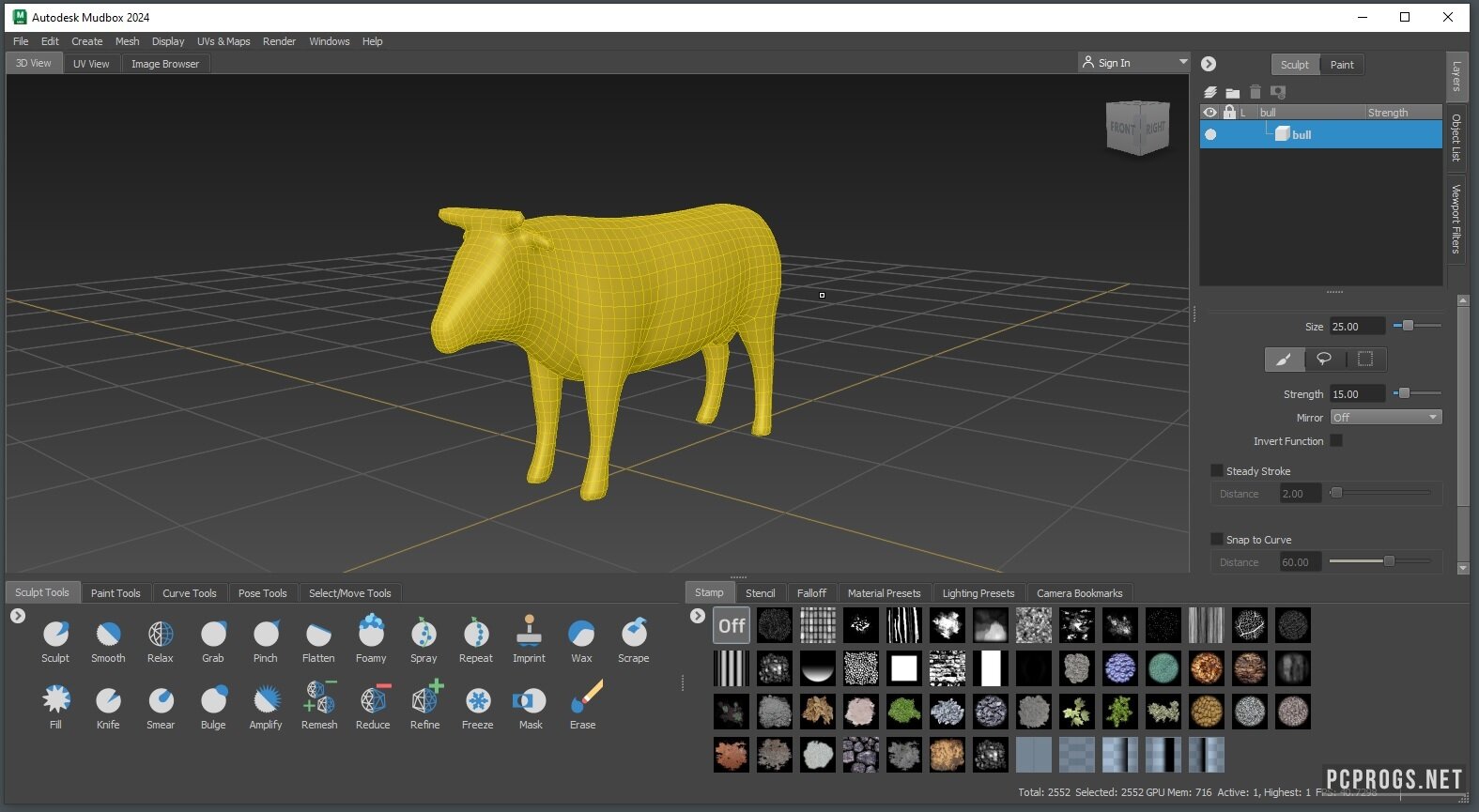Viewport: 1479px width, 812px height.
Task: Open the Mirror dropdown
Action: (x=1385, y=418)
